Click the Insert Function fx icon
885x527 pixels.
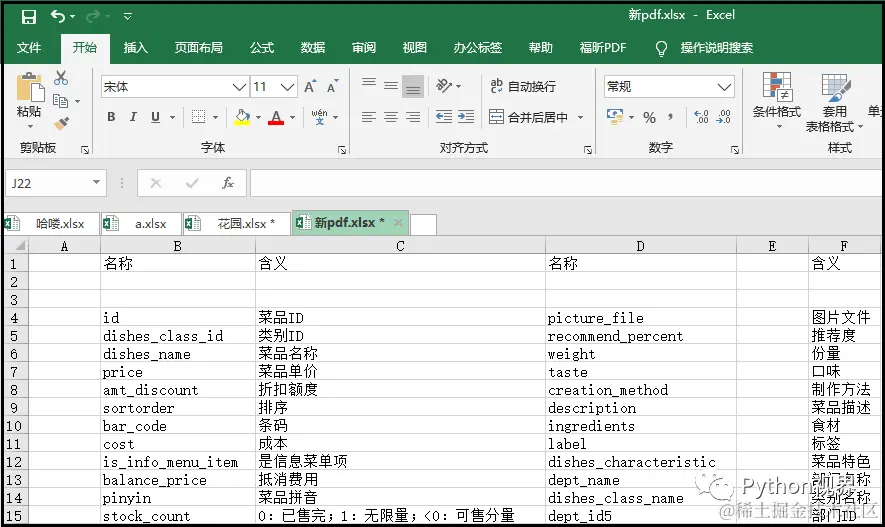click(x=227, y=183)
